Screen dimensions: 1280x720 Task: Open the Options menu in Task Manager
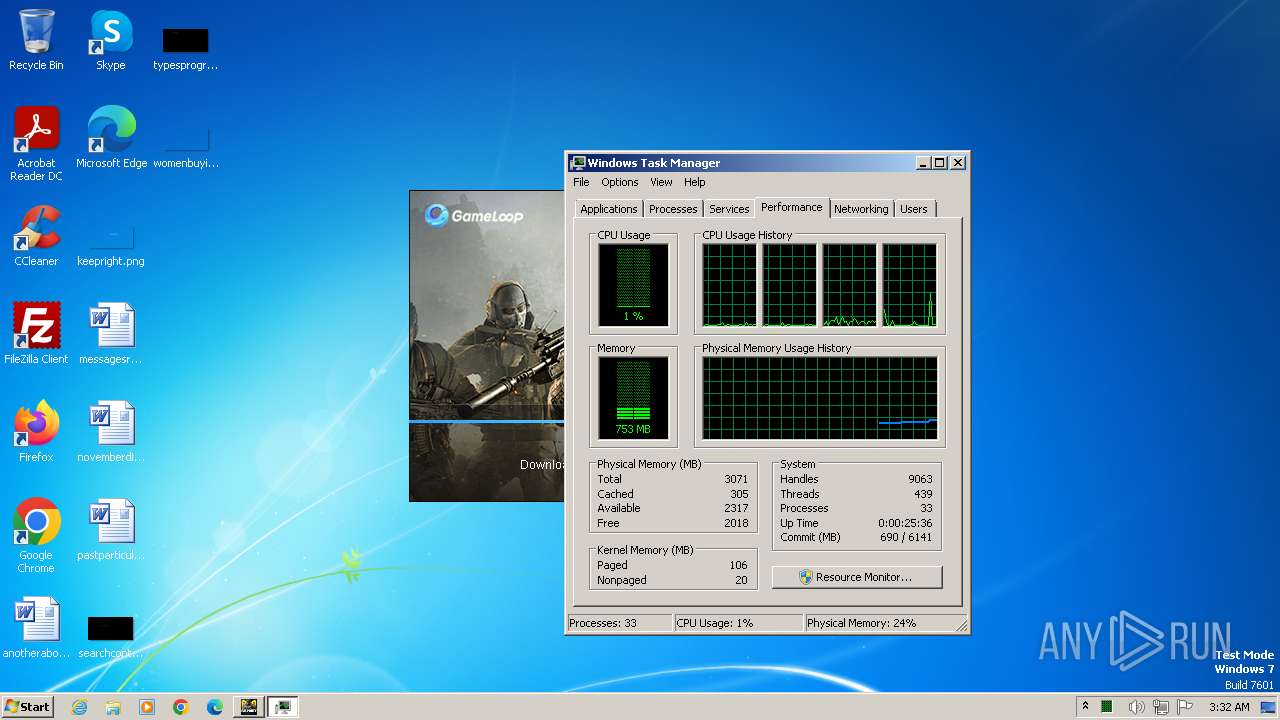click(619, 182)
